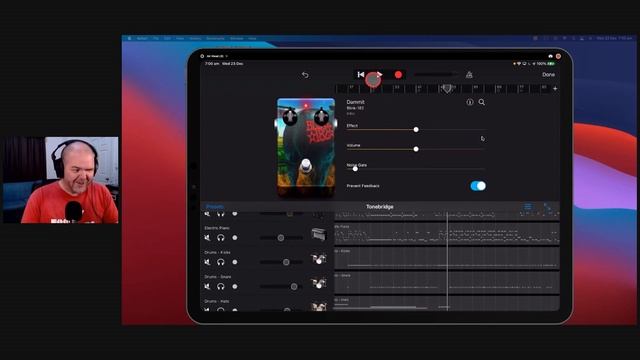Arm the Drums - Kicks track for recording
Viewport: 640px width, 360px height.
tap(235, 262)
